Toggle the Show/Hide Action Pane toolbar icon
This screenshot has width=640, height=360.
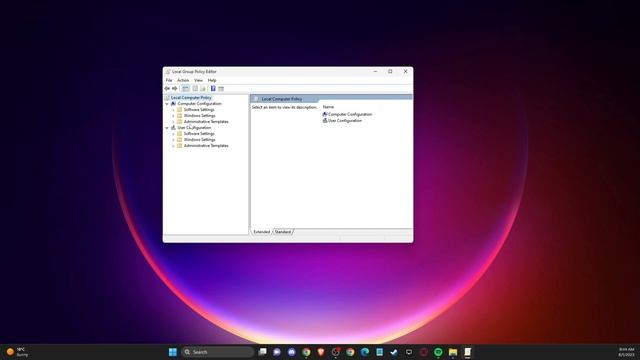coord(221,89)
